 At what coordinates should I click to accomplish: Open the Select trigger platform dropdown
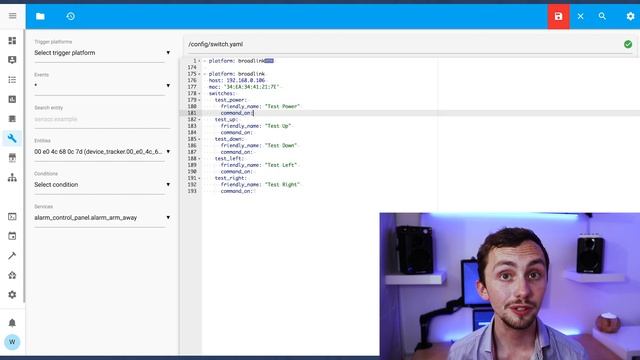pyautogui.click(x=102, y=53)
